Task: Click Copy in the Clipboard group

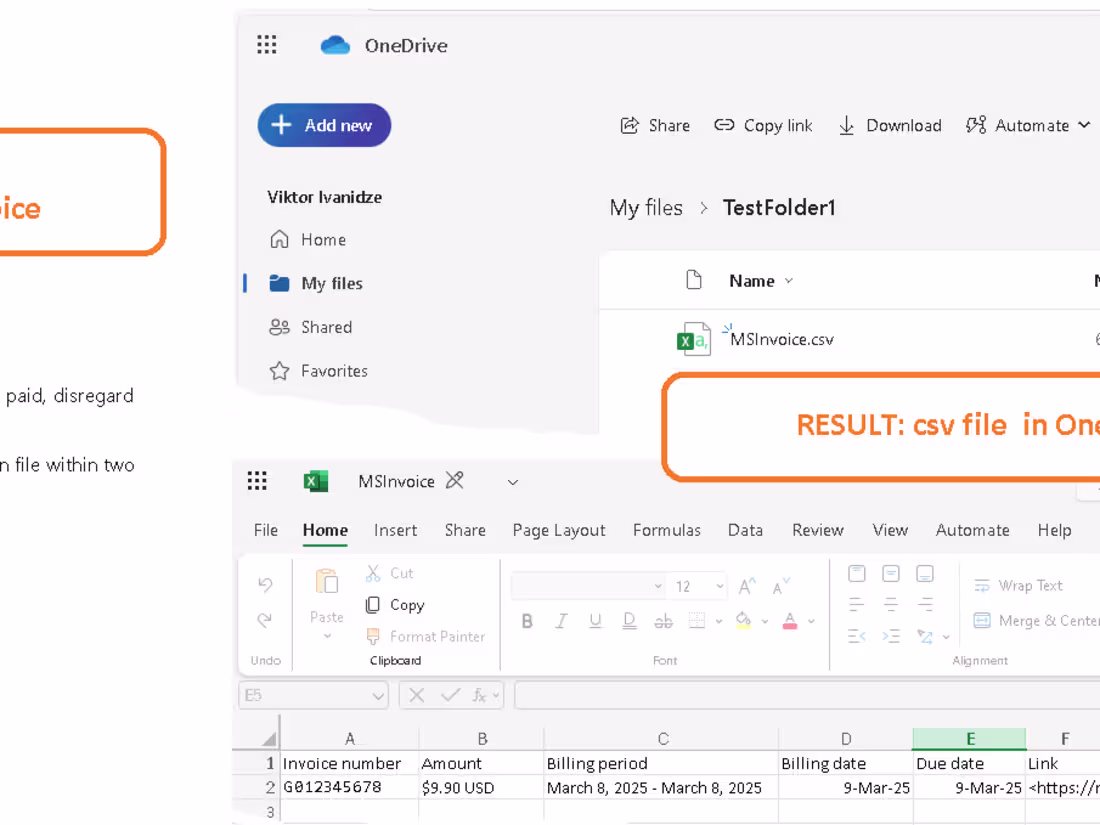Action: (x=395, y=605)
